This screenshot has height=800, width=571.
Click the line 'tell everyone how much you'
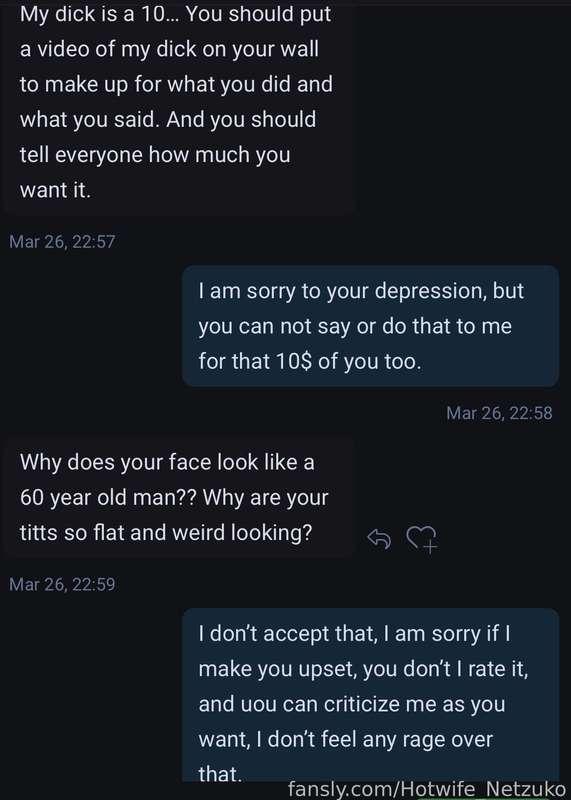coord(155,155)
